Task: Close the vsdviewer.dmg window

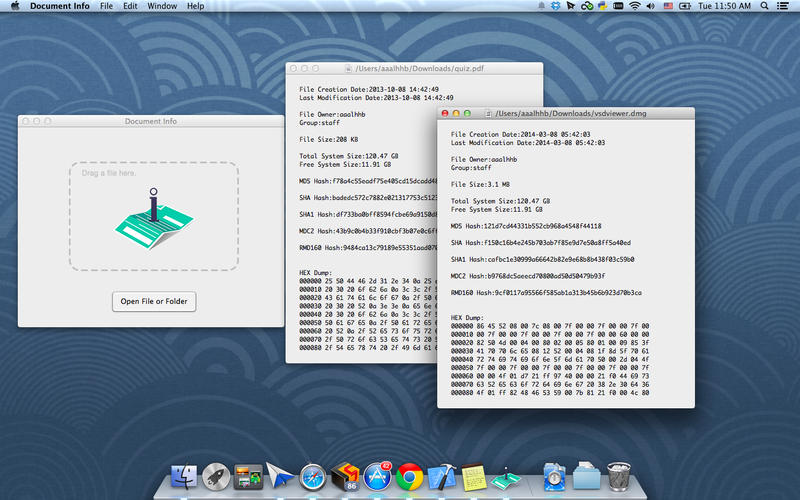Action: click(445, 113)
